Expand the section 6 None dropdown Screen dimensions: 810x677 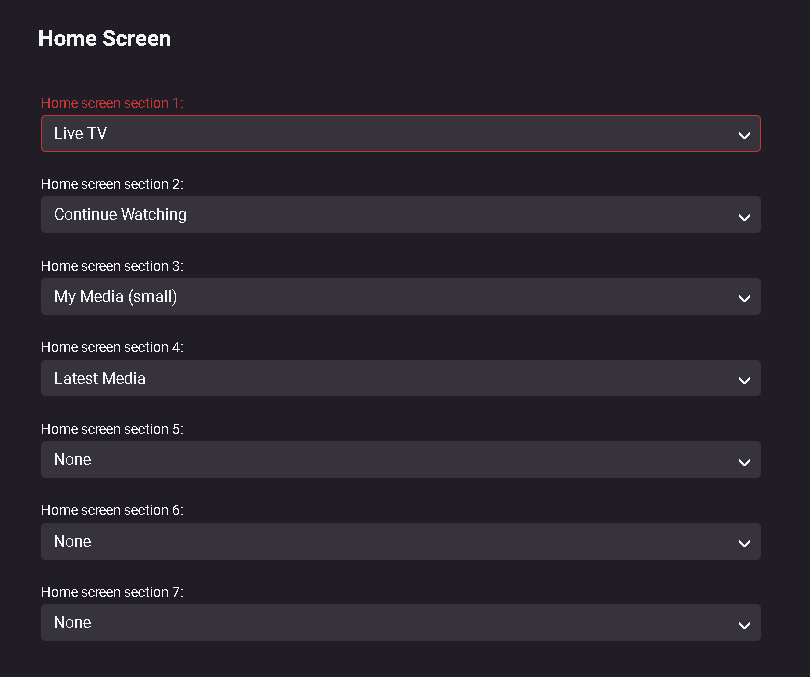point(400,542)
